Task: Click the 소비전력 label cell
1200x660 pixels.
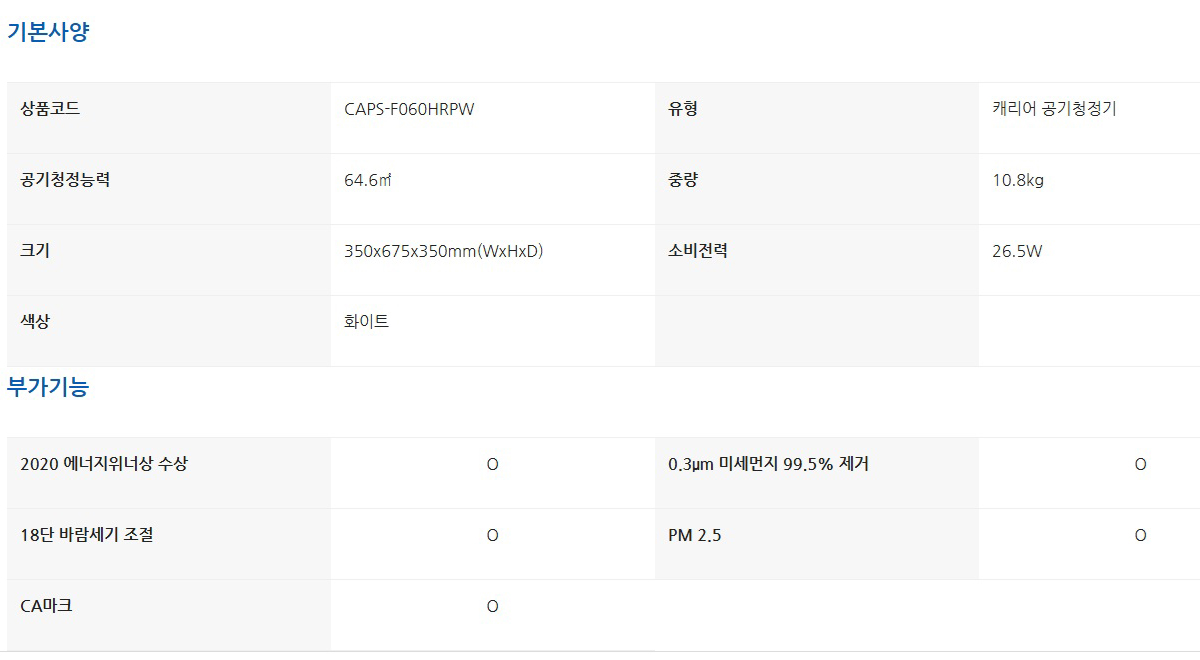Action: click(698, 251)
